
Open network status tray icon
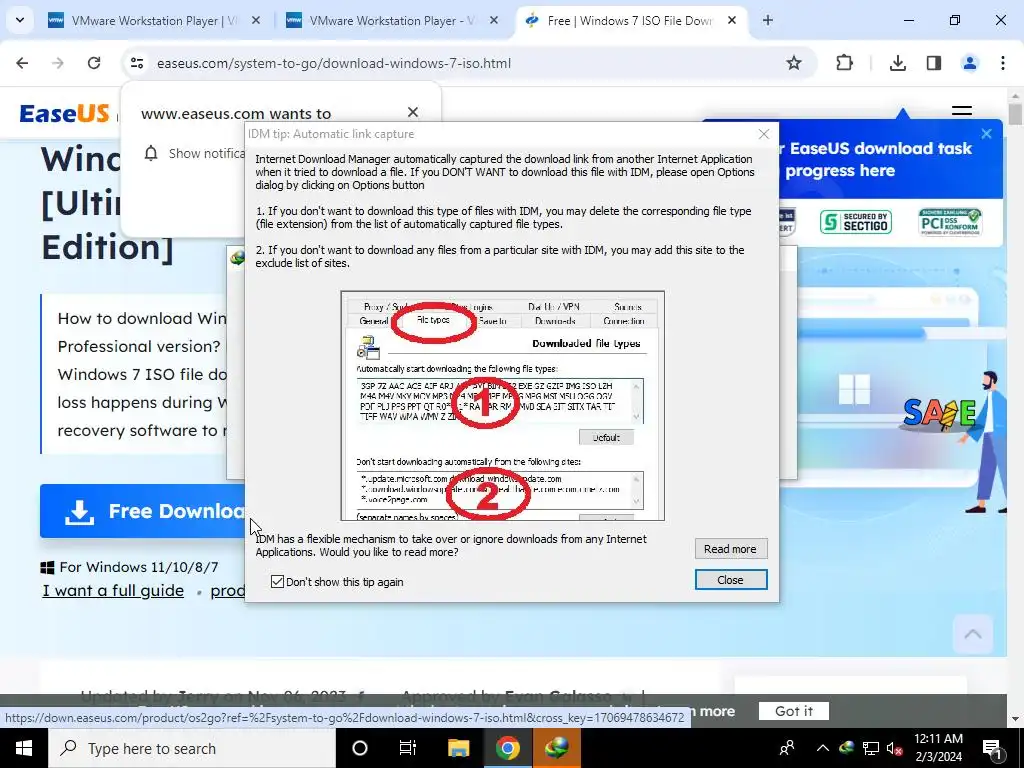point(871,748)
